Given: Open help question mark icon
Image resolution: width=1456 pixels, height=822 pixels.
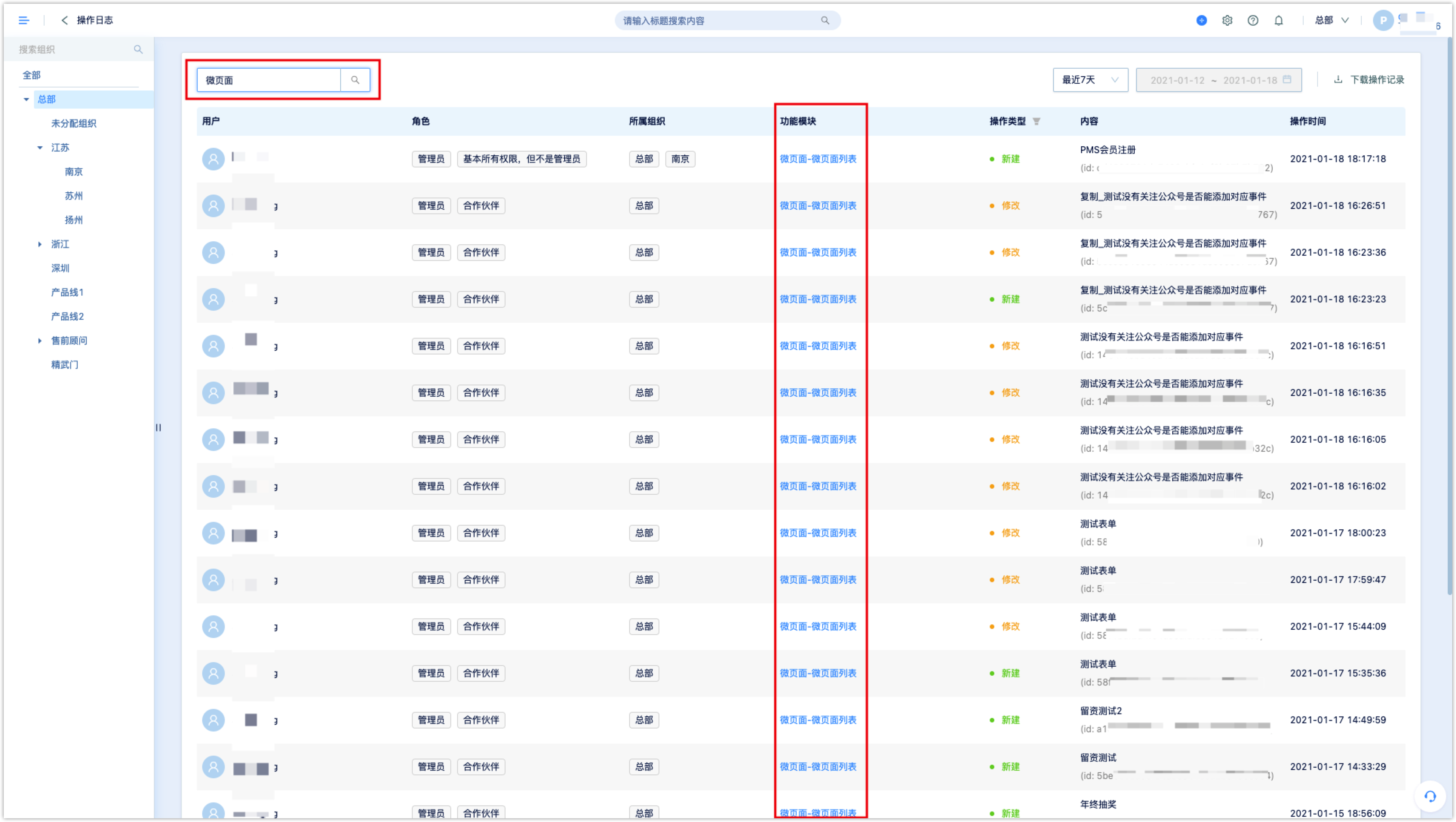Looking at the screenshot, I should (1253, 20).
